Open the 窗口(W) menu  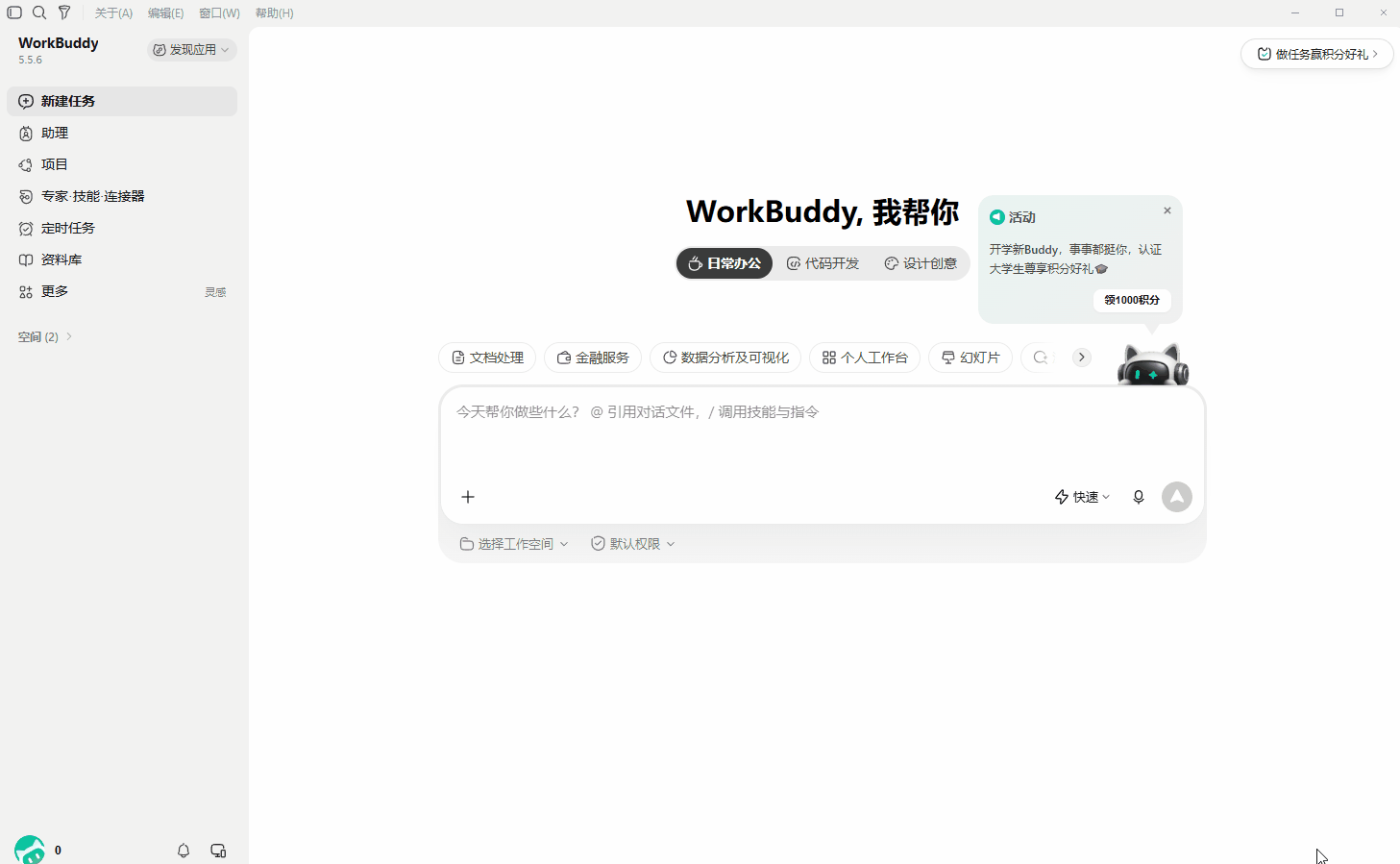click(x=219, y=13)
